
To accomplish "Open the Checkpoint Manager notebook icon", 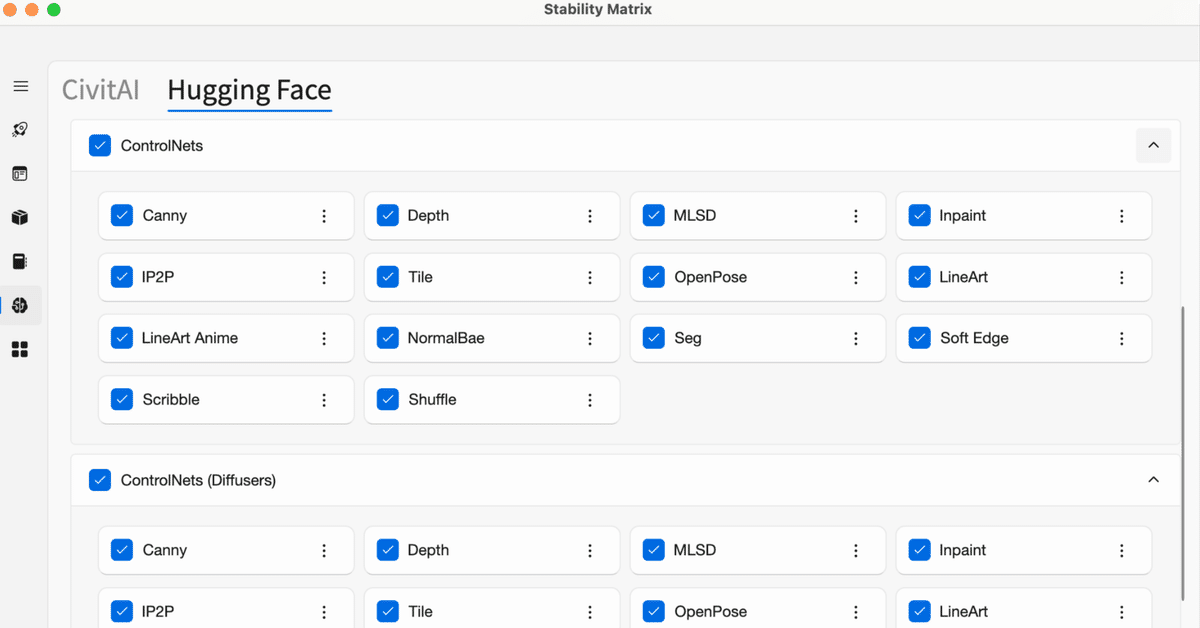I will click(20, 261).
